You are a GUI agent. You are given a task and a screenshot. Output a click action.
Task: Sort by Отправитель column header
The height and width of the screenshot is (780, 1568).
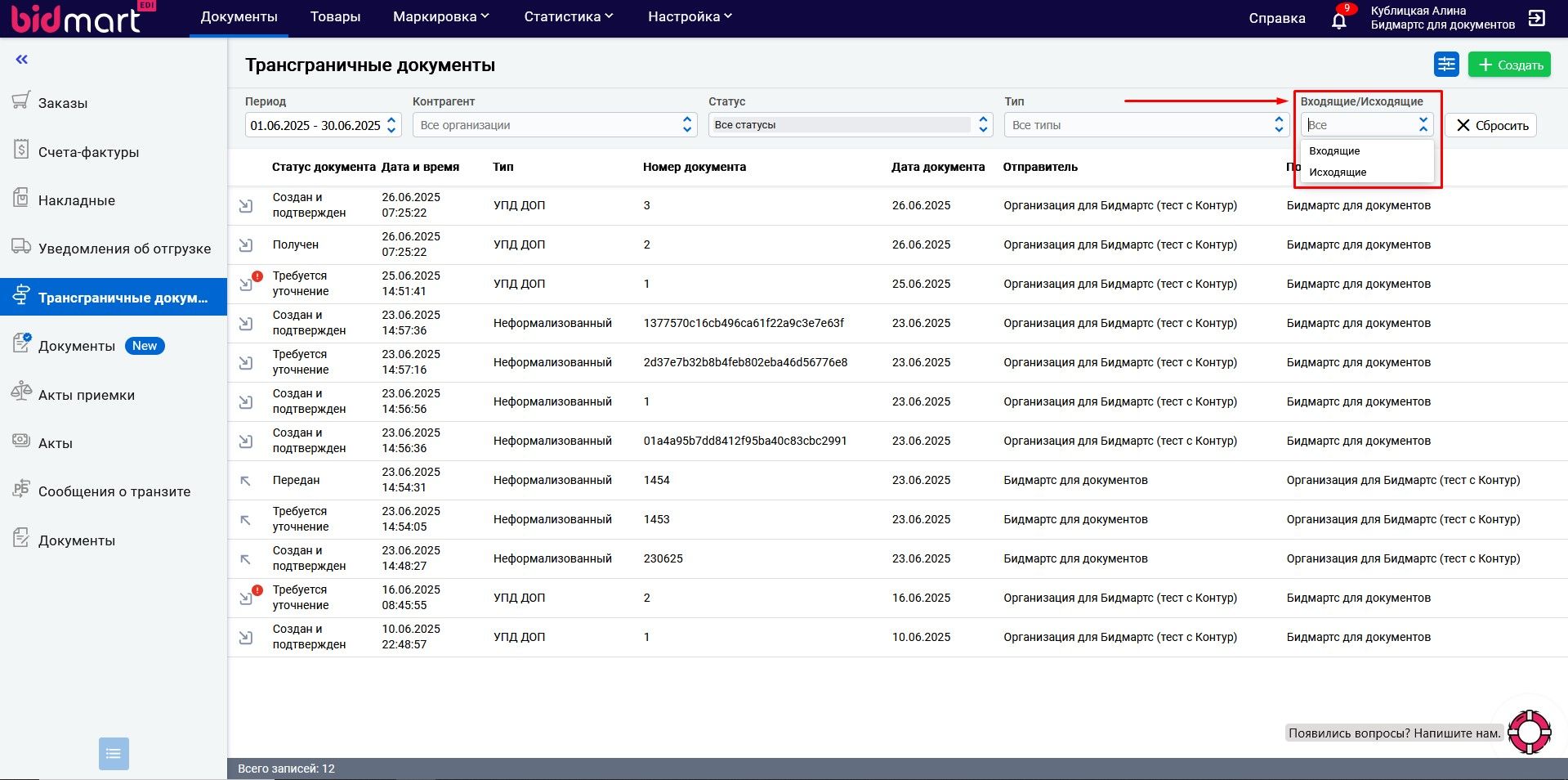pos(1040,167)
